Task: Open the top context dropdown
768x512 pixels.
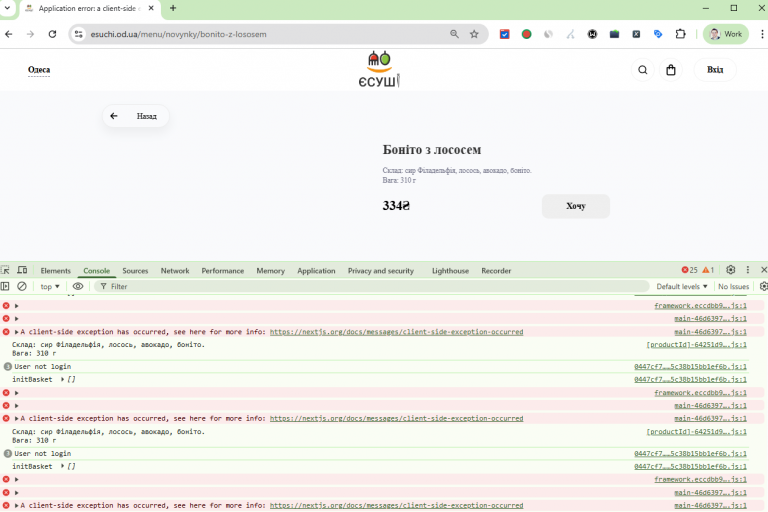Action: 49,287
